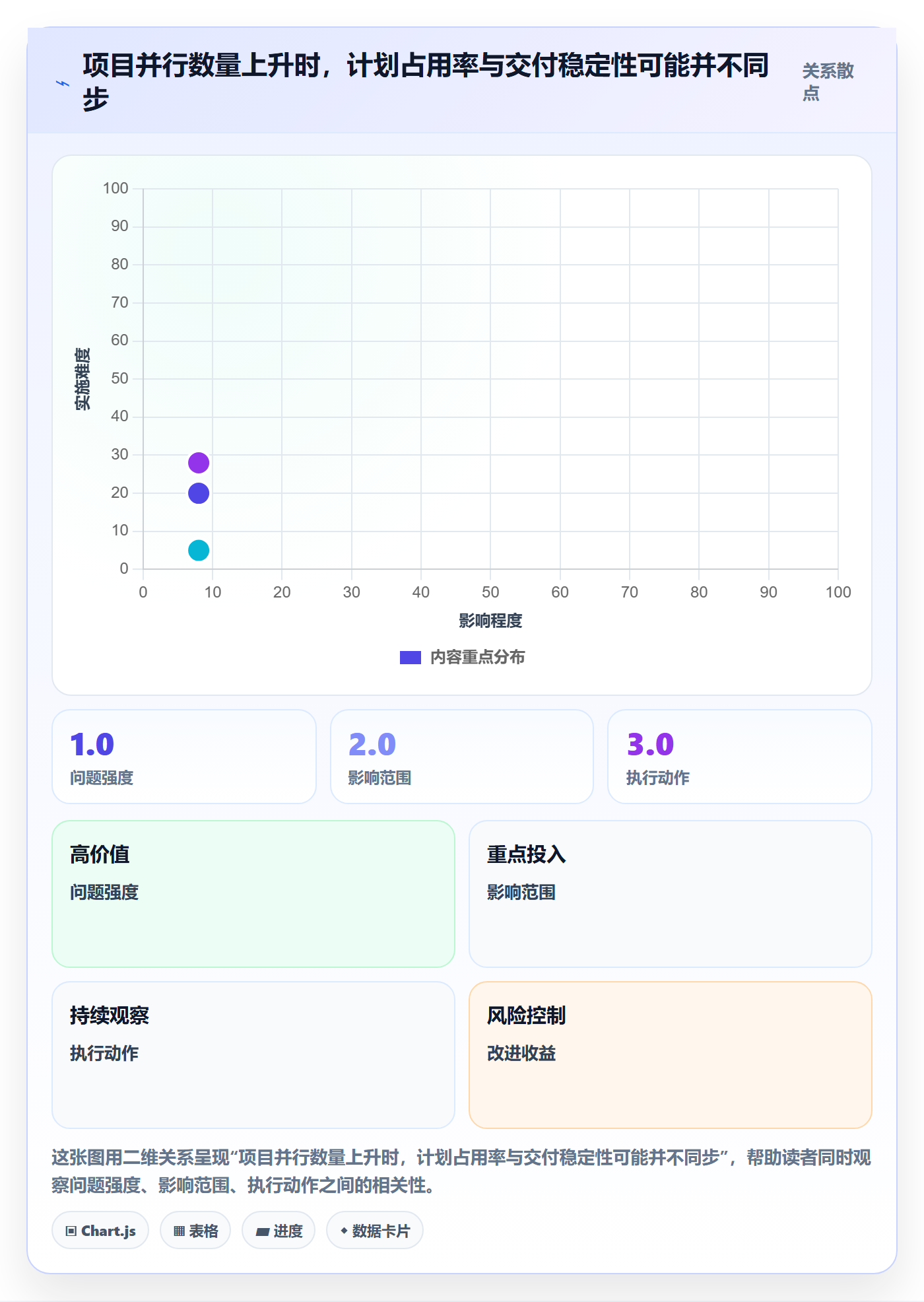
Task: Click the Chart.js tag chip
Action: [x=100, y=1231]
